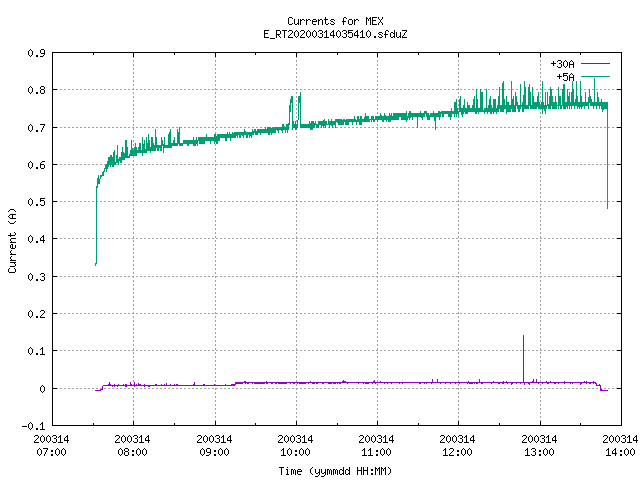Click the 0.8 y-axis tick label
This screenshot has width=640, height=480.
(x=36, y=90)
